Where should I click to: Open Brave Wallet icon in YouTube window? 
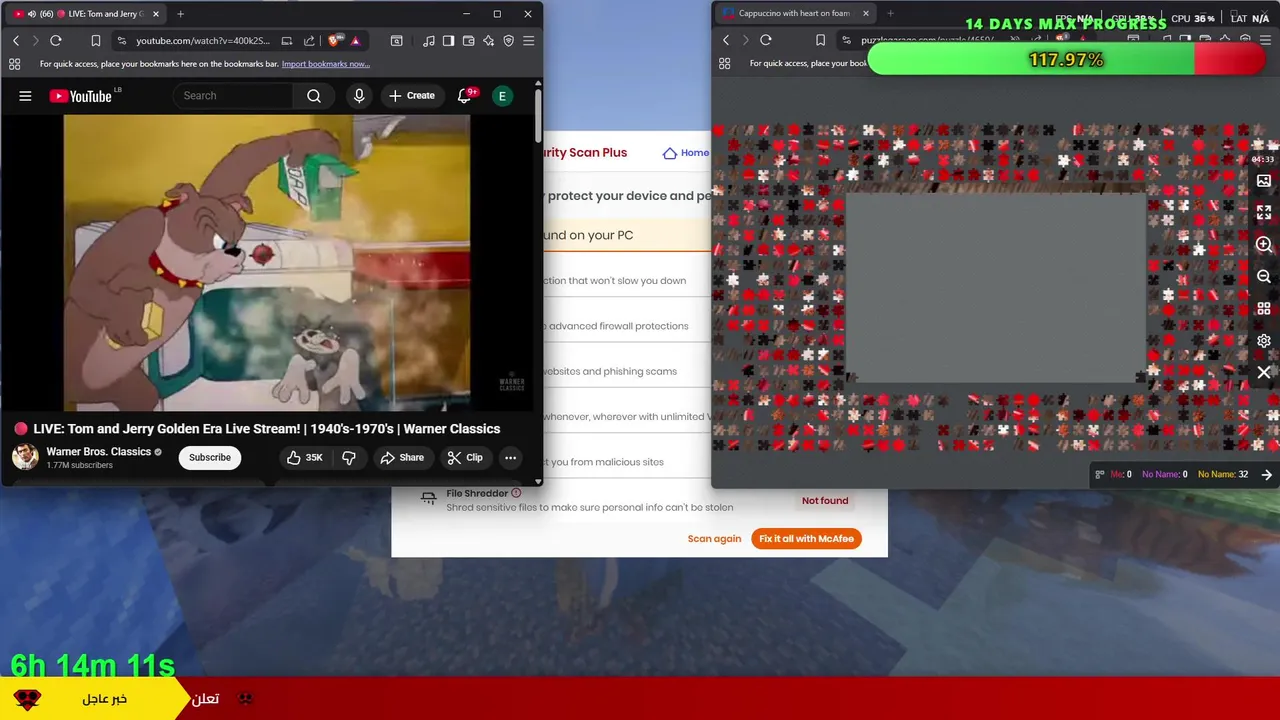(x=469, y=41)
